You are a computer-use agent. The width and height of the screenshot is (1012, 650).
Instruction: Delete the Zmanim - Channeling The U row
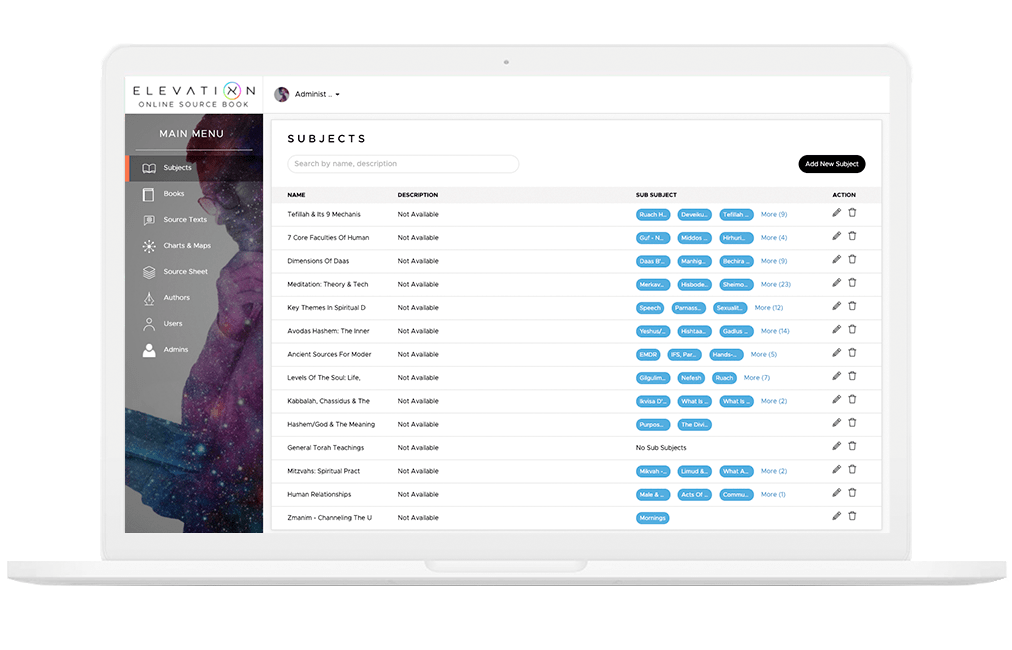coord(852,516)
